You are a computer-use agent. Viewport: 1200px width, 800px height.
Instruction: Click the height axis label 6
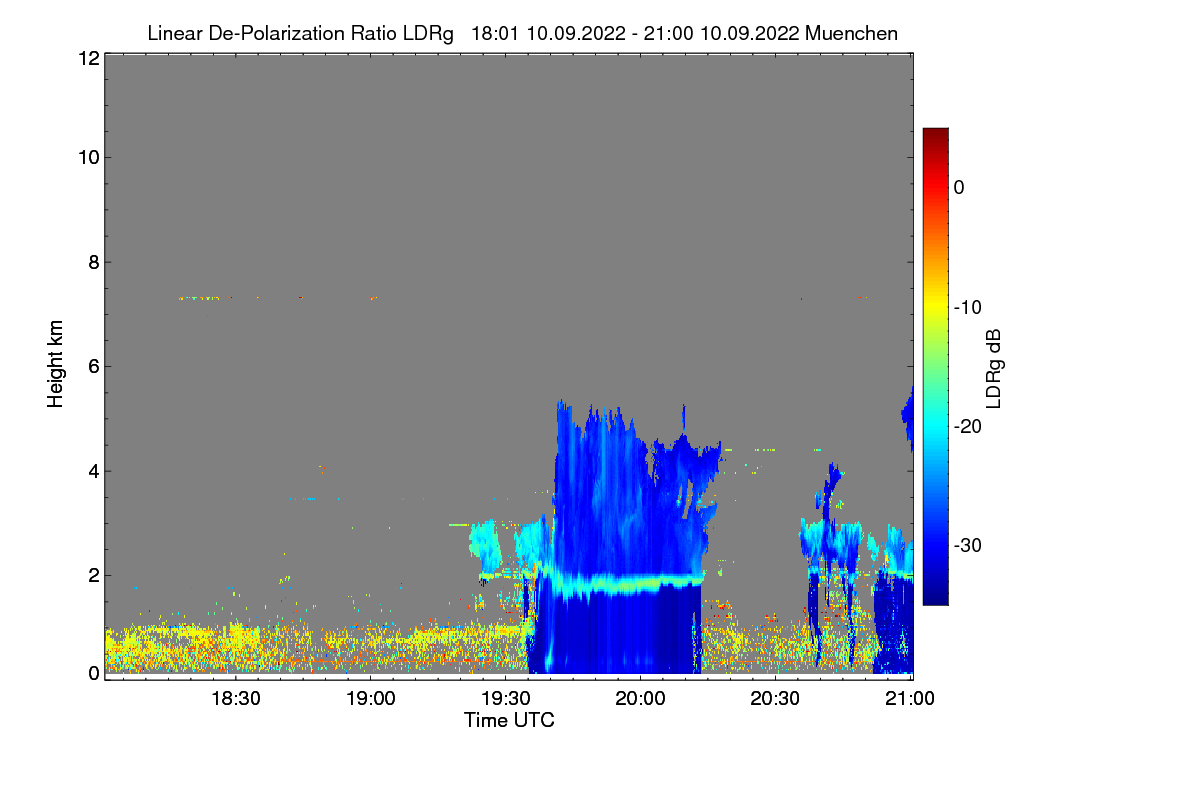click(92, 366)
